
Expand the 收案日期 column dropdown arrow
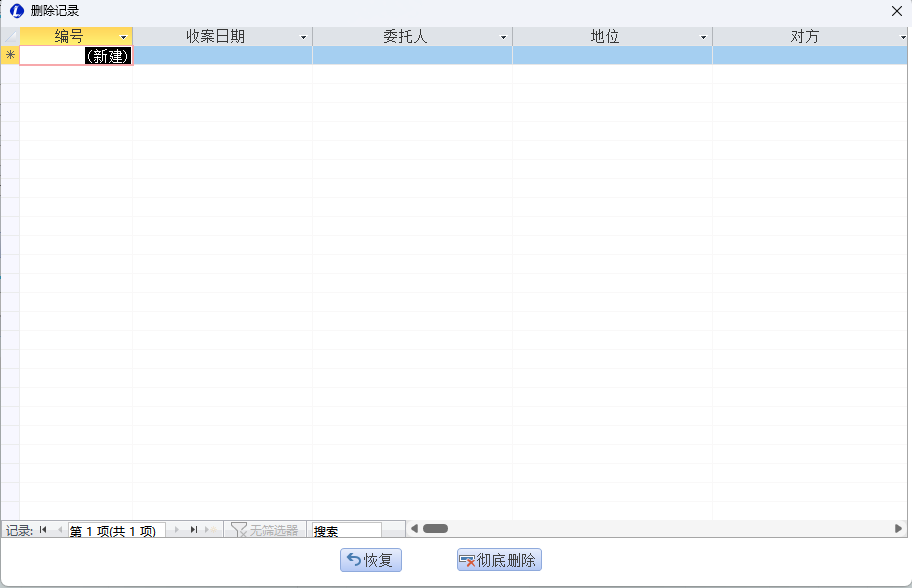point(304,37)
